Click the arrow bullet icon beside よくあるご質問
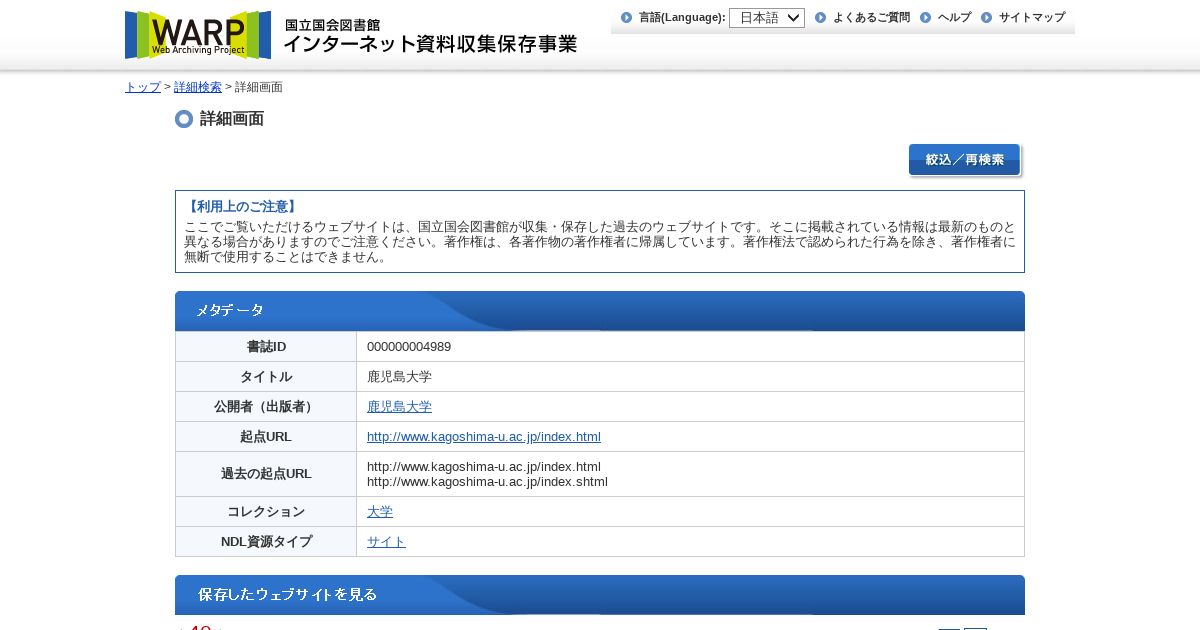1200x630 pixels. click(x=820, y=18)
